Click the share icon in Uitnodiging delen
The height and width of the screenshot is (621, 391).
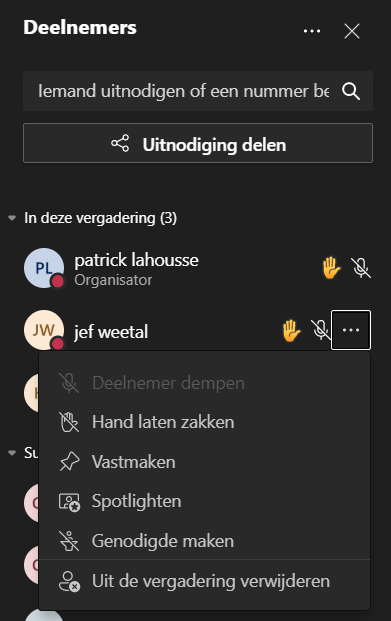click(x=120, y=143)
